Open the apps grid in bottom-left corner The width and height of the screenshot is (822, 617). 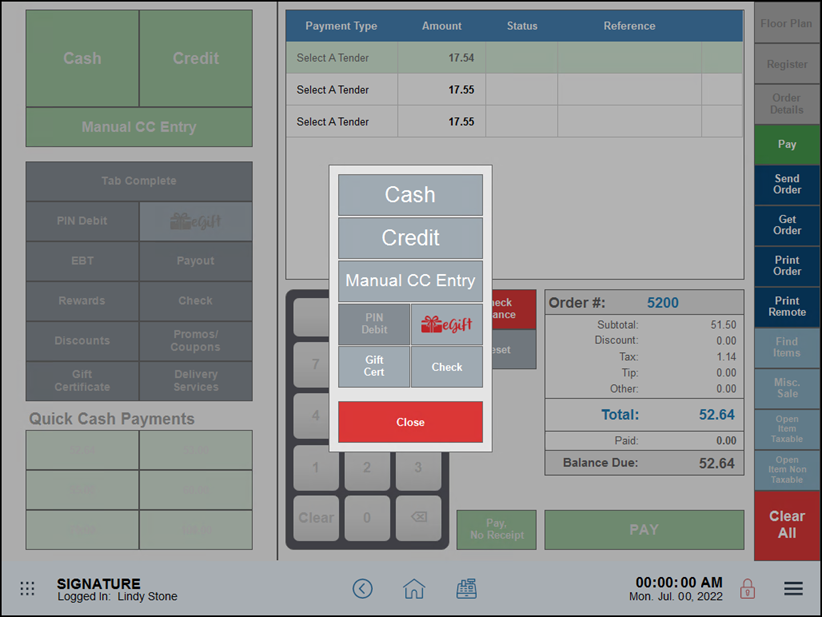point(27,589)
